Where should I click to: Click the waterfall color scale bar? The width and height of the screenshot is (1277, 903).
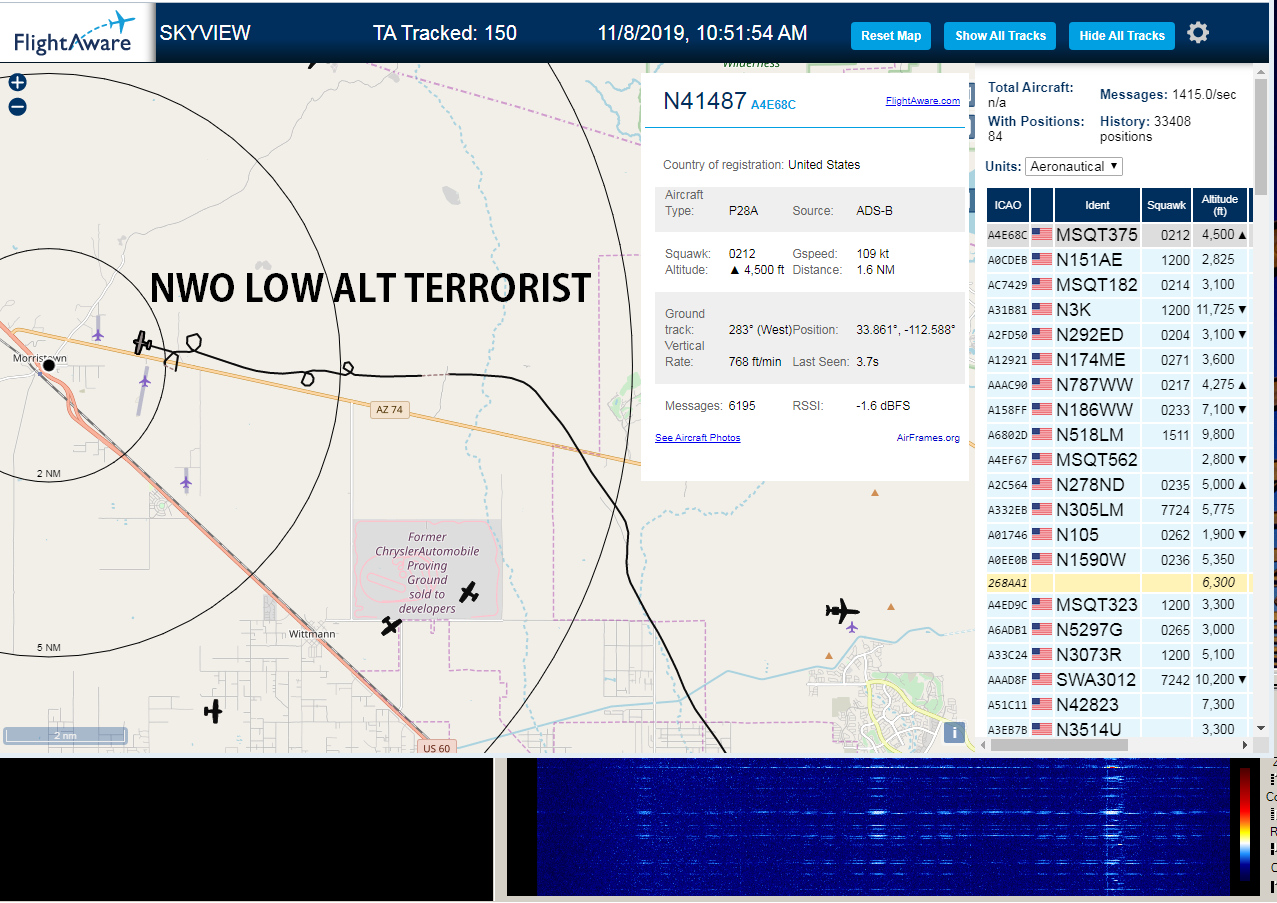point(1244,825)
